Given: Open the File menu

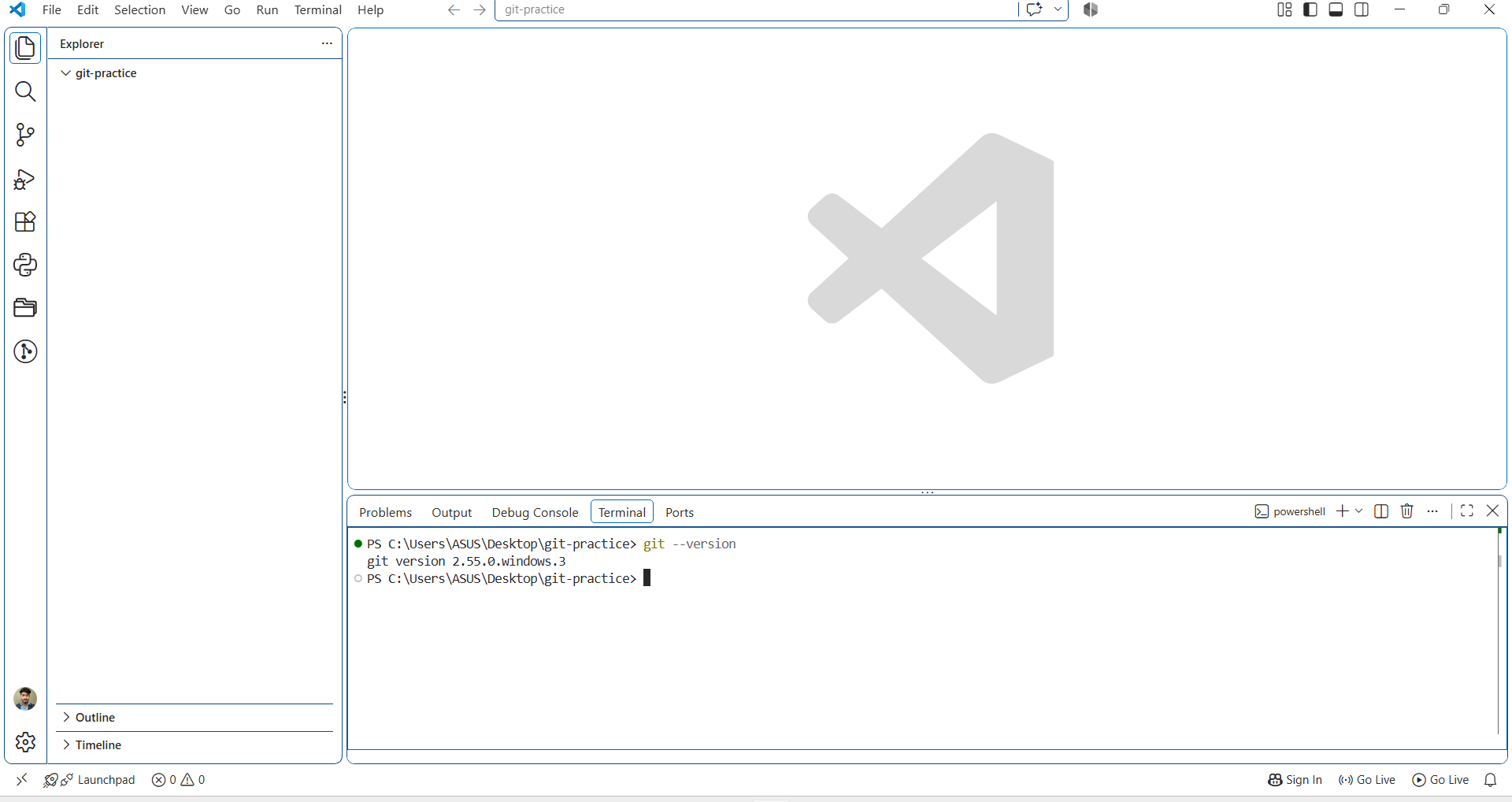Looking at the screenshot, I should [52, 9].
